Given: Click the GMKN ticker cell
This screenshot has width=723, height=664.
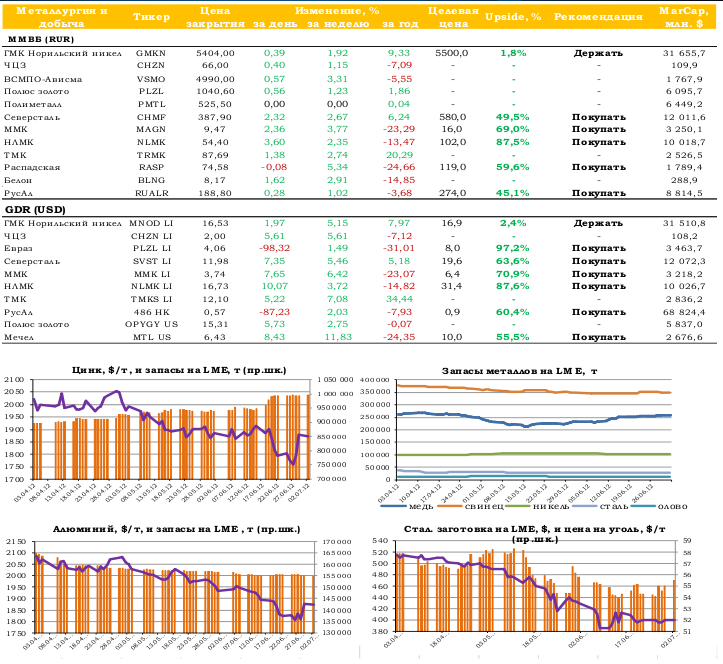Looking at the screenshot, I should 151,53.
